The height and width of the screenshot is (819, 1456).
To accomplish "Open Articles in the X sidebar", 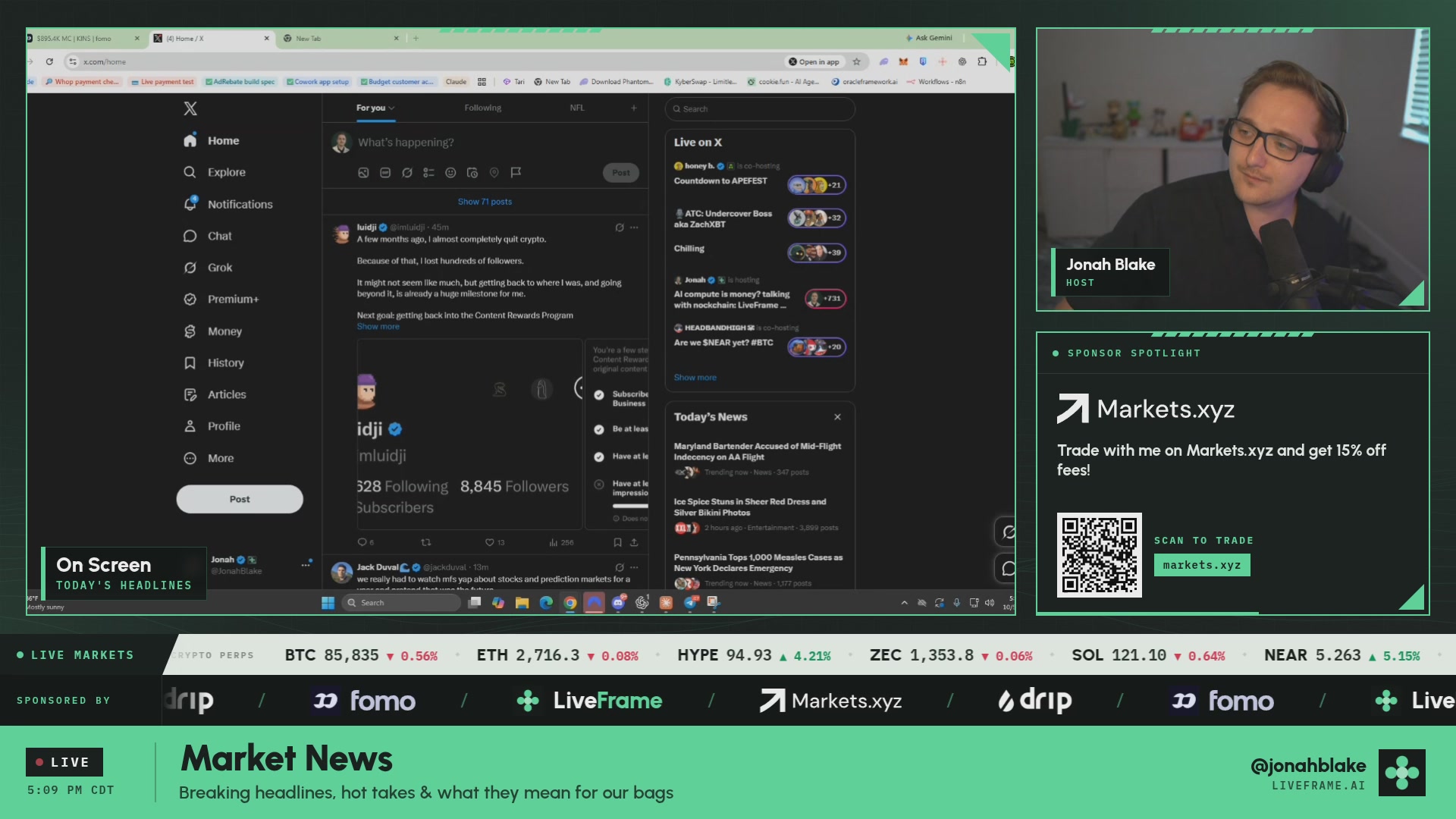I will (215, 394).
